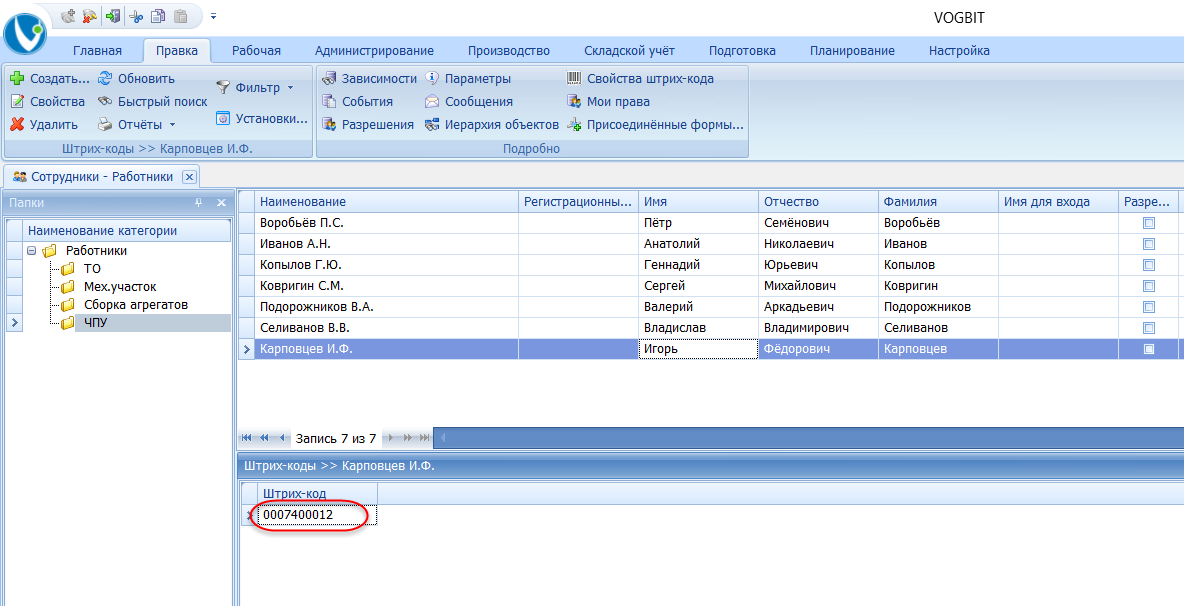Open the Фильтр dropdown
The width and height of the screenshot is (1184, 606).
[x=290, y=88]
